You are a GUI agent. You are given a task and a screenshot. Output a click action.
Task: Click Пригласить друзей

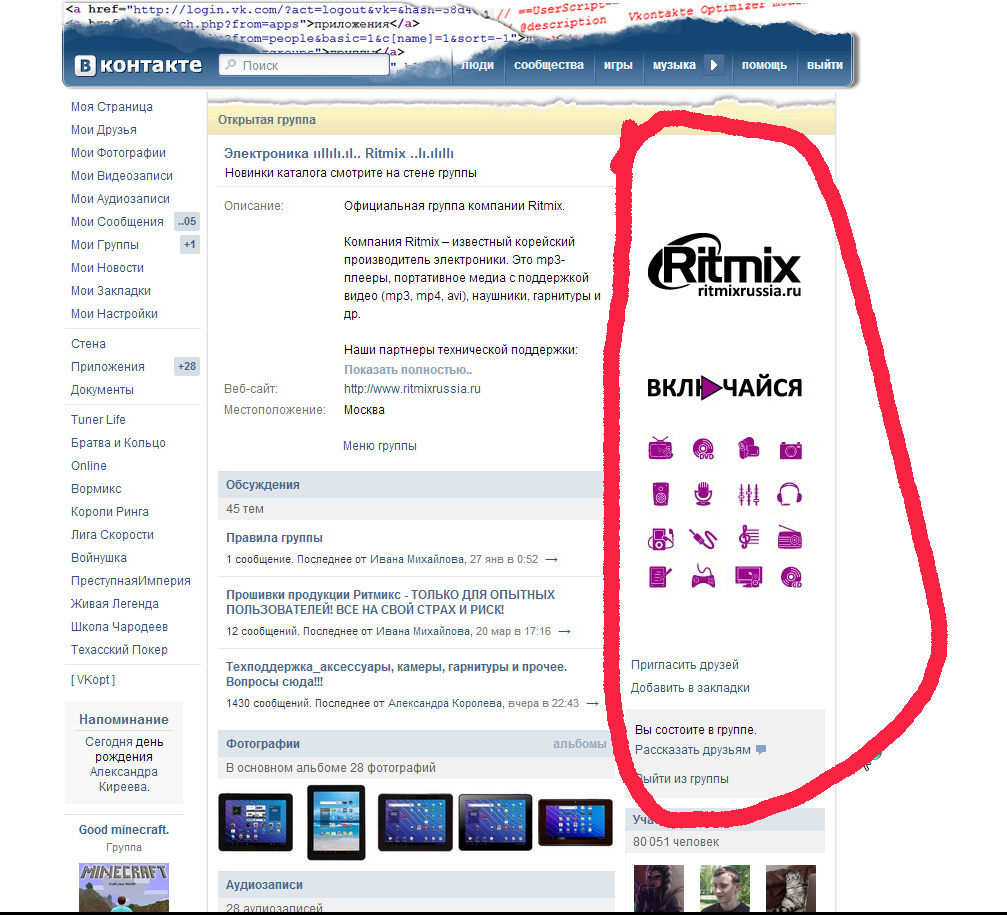(x=685, y=665)
